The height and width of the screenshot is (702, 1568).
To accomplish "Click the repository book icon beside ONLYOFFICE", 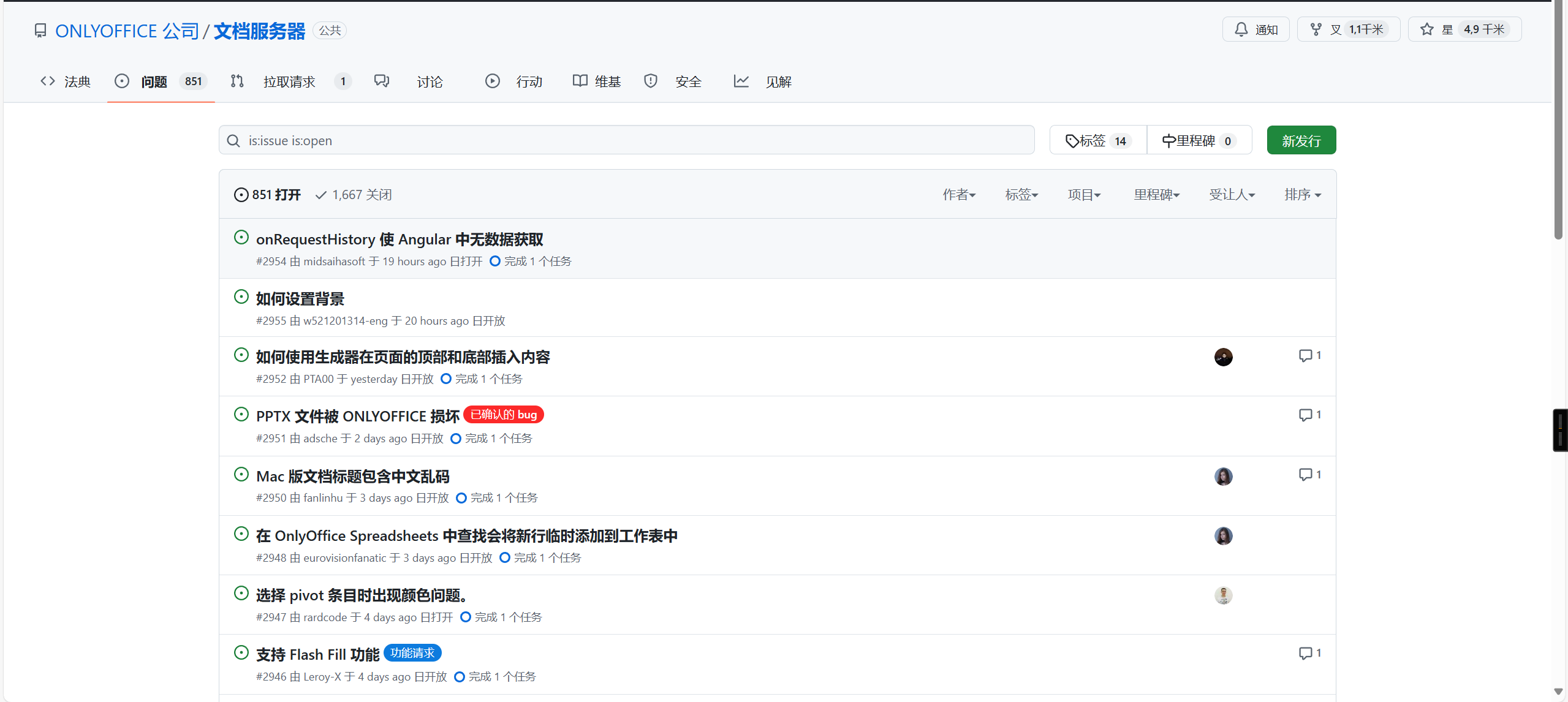I will (x=40, y=30).
